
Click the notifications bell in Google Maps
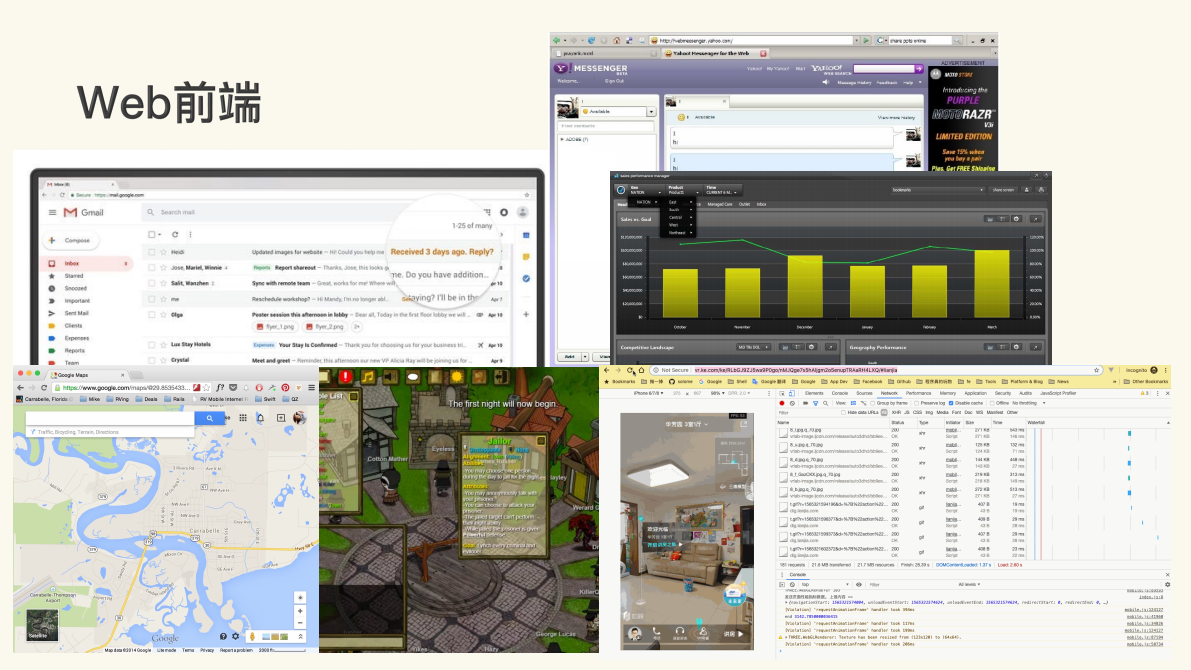[x=261, y=418]
